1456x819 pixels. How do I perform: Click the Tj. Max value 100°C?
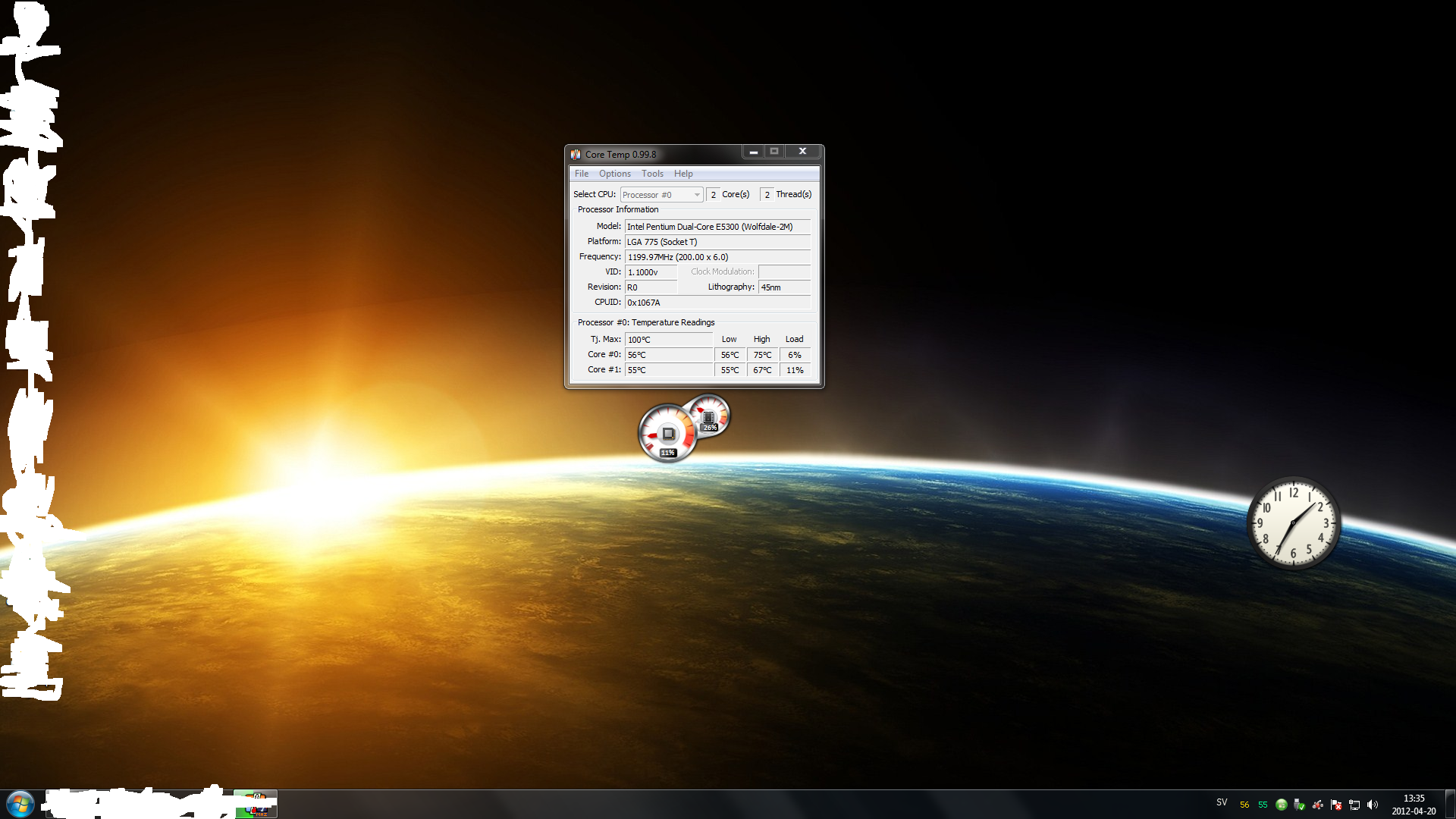[668, 340]
